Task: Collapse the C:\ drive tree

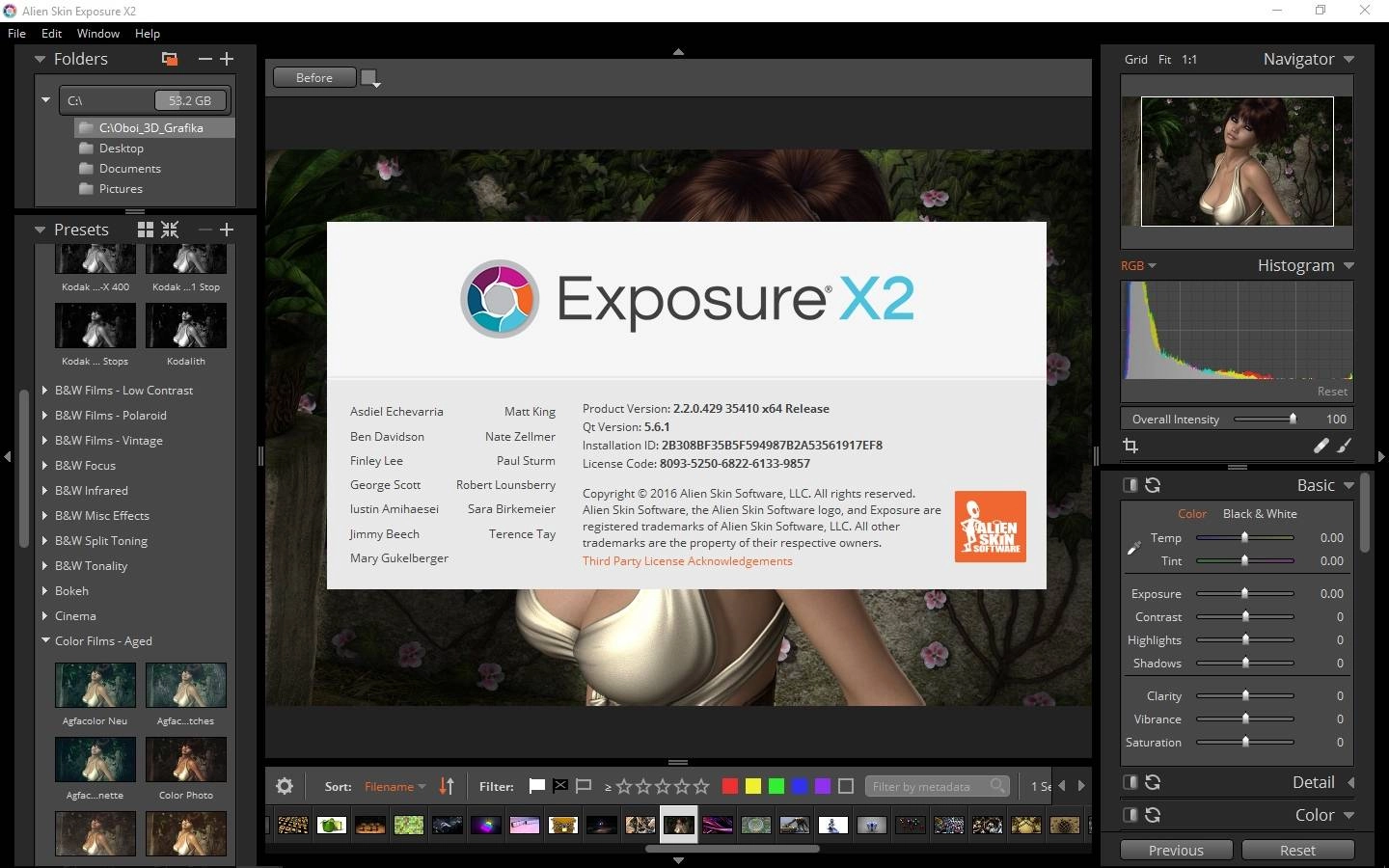Action: pyautogui.click(x=45, y=99)
